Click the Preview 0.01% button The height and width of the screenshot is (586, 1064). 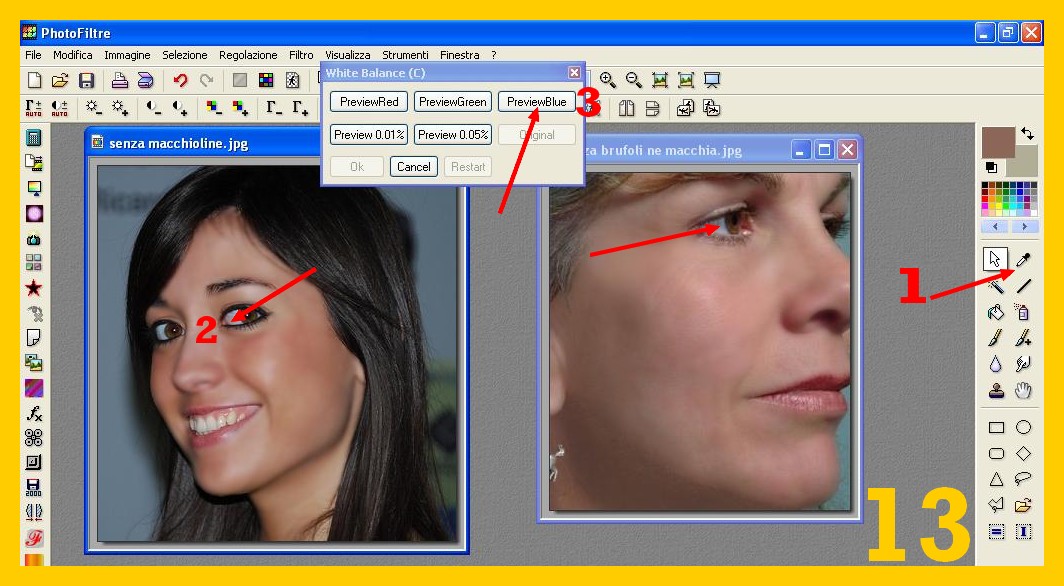tap(370, 135)
